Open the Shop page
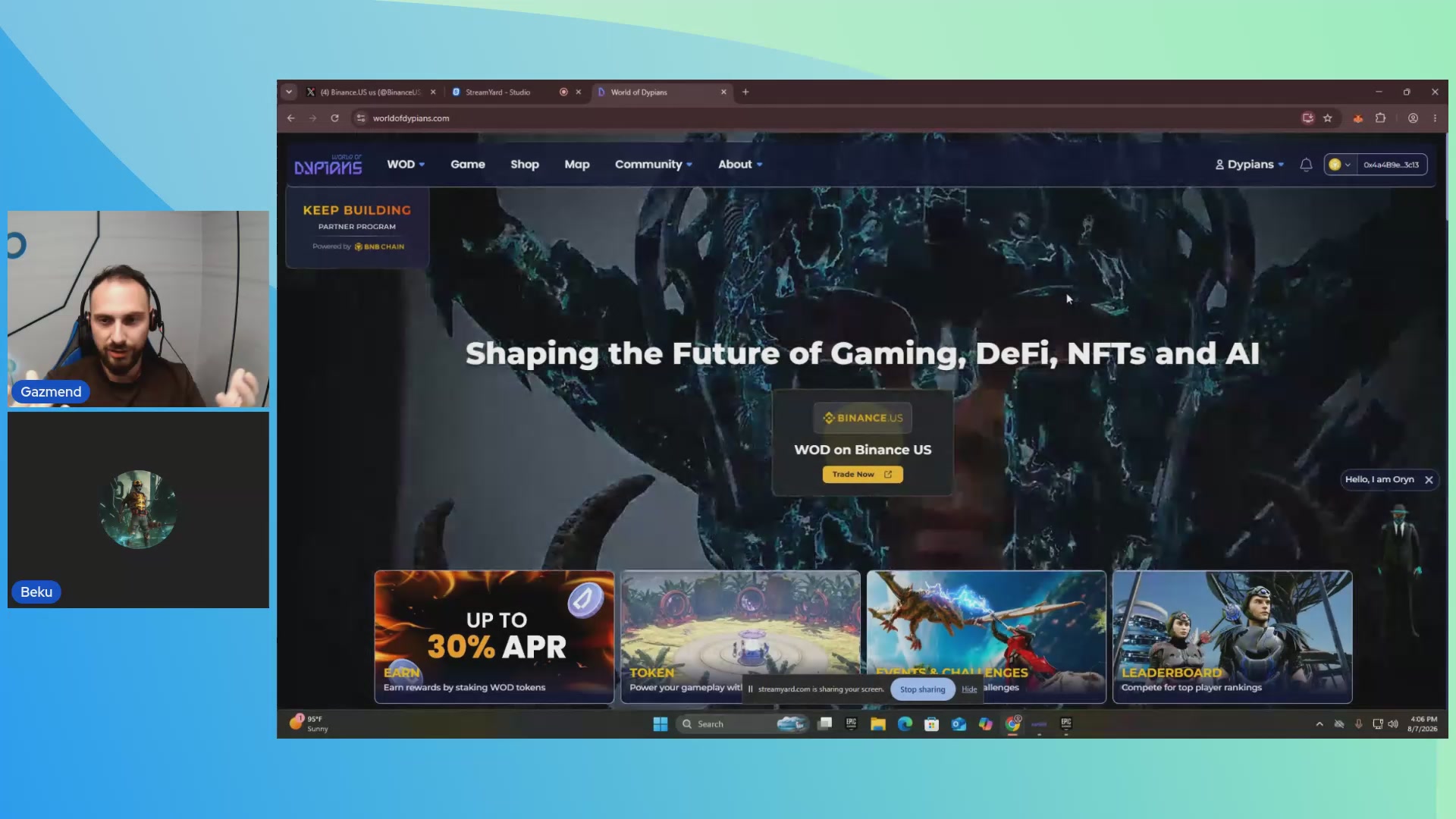The width and height of the screenshot is (1456, 819). (x=525, y=165)
